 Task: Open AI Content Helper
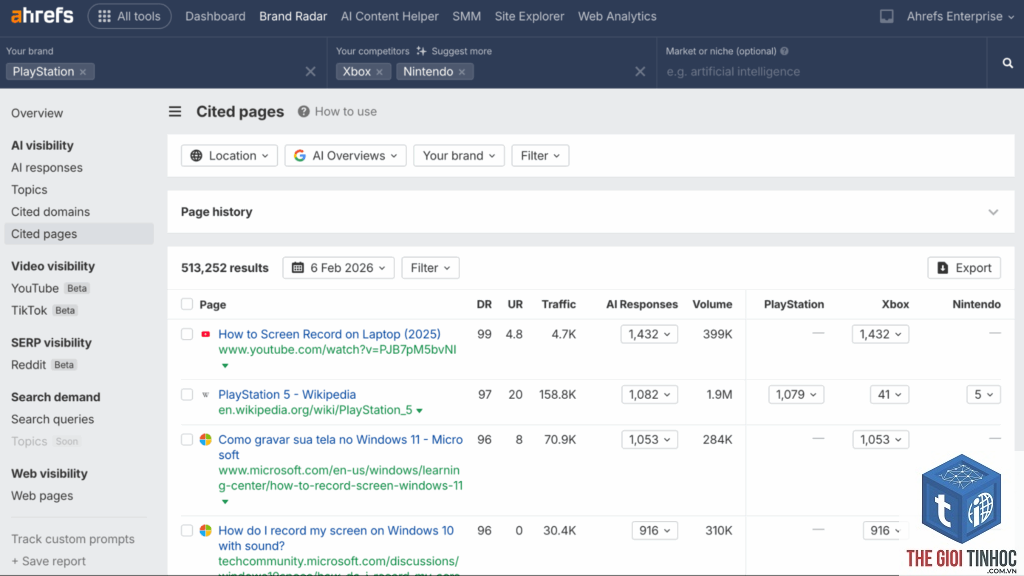[389, 16]
